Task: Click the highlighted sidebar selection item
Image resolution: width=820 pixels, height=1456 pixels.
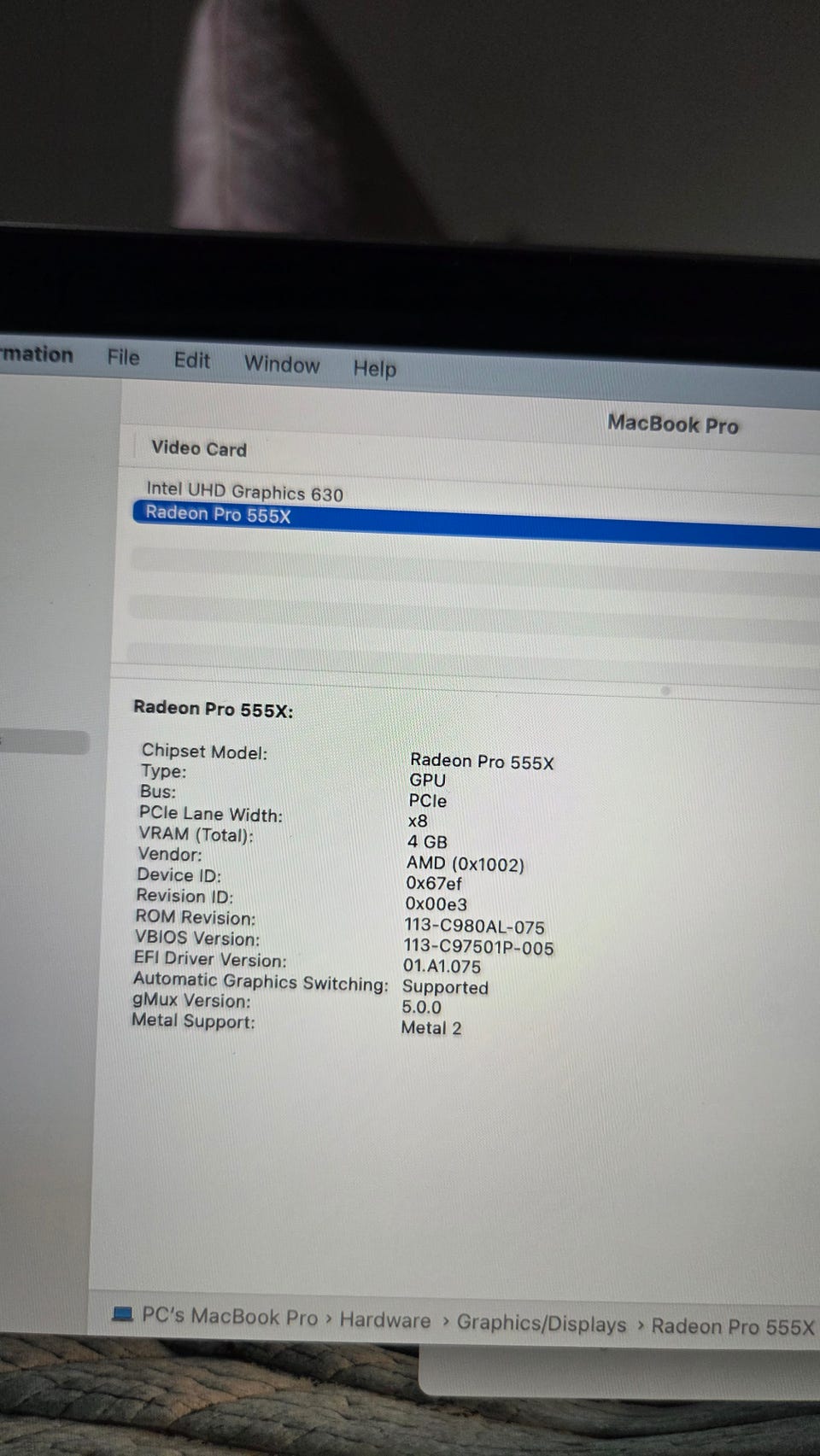Action: tap(44, 742)
